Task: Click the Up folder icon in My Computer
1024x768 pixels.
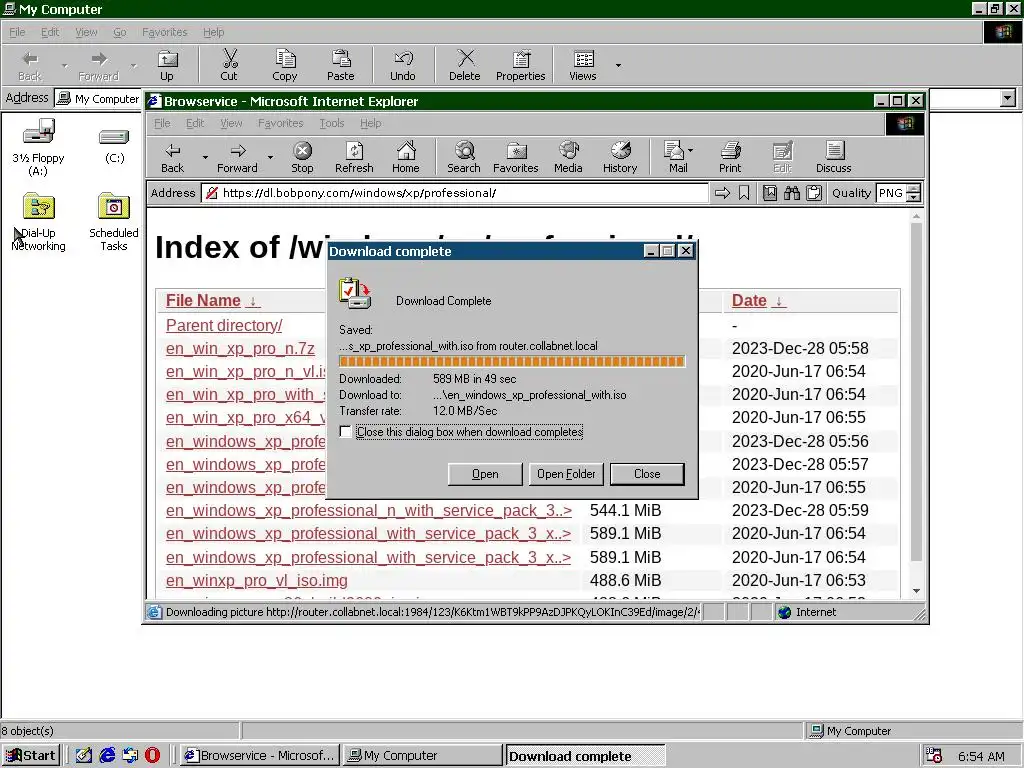Action: [x=167, y=65]
